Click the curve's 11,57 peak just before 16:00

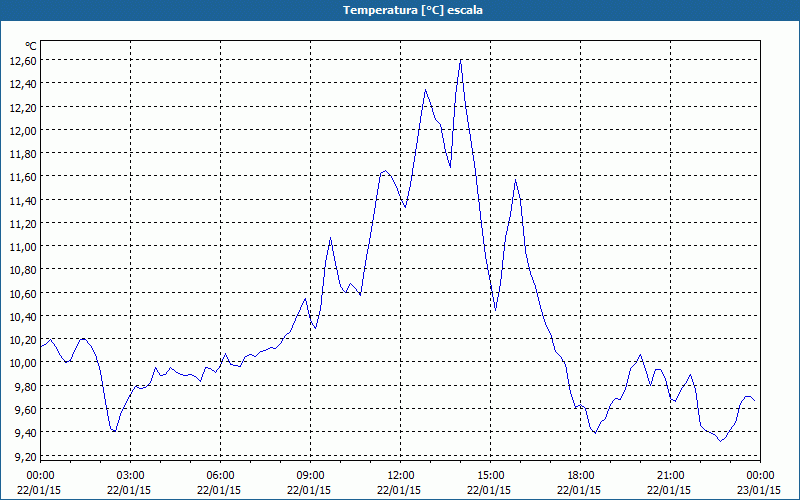pos(516,180)
